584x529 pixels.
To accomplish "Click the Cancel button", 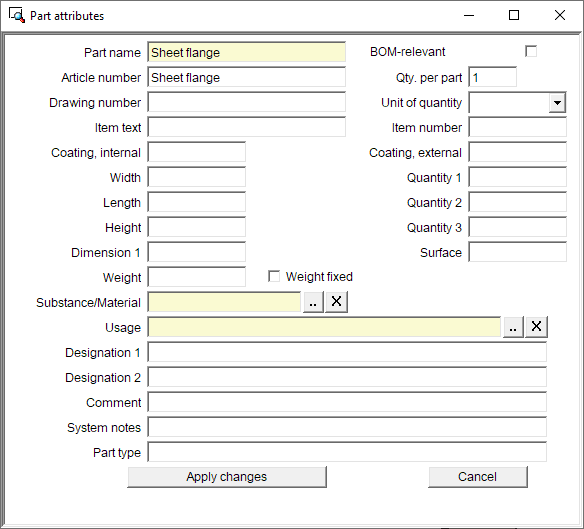I will coord(477,477).
